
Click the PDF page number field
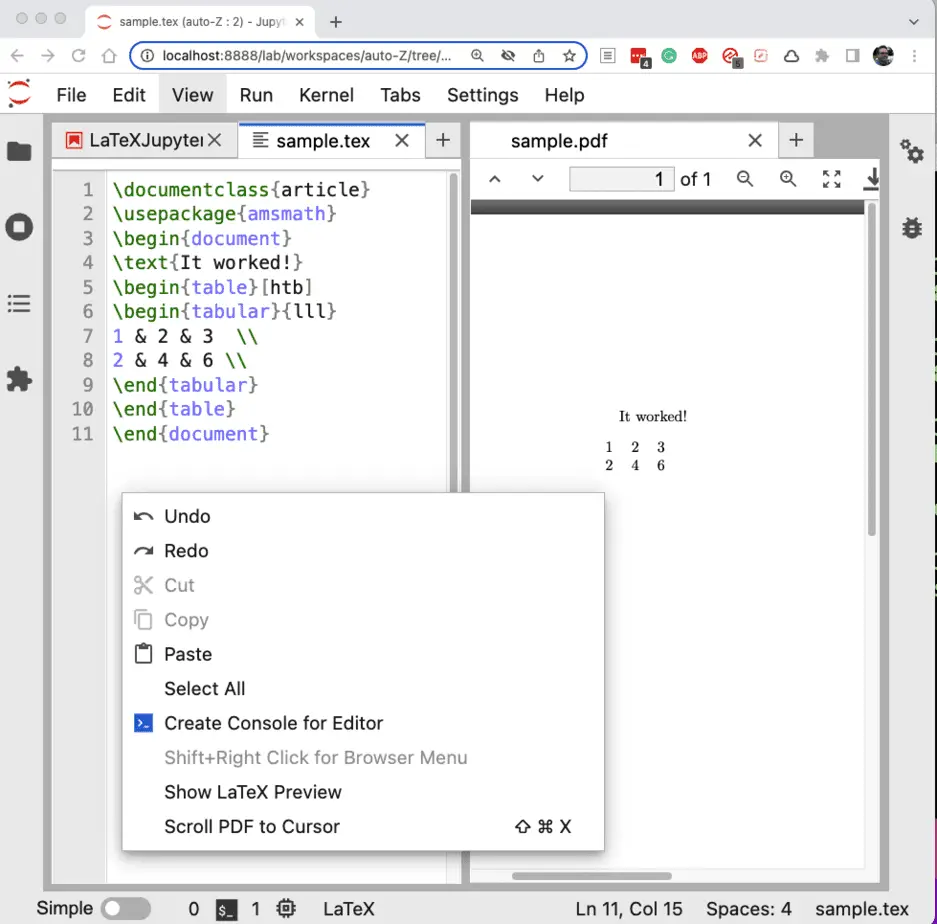click(x=621, y=178)
